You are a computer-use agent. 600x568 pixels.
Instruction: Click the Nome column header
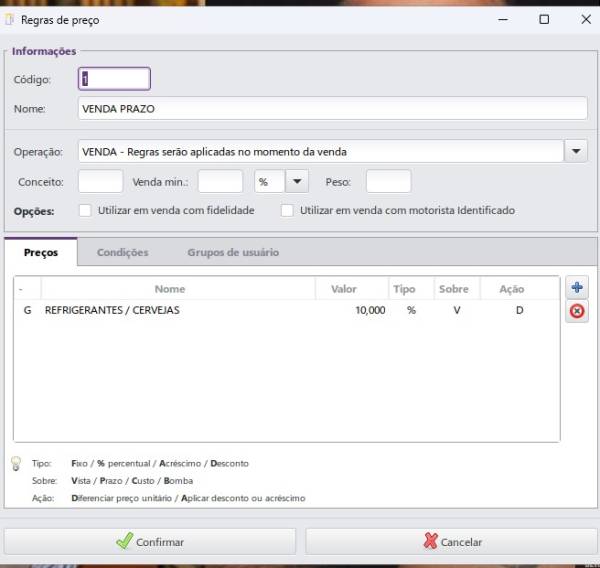pyautogui.click(x=170, y=289)
